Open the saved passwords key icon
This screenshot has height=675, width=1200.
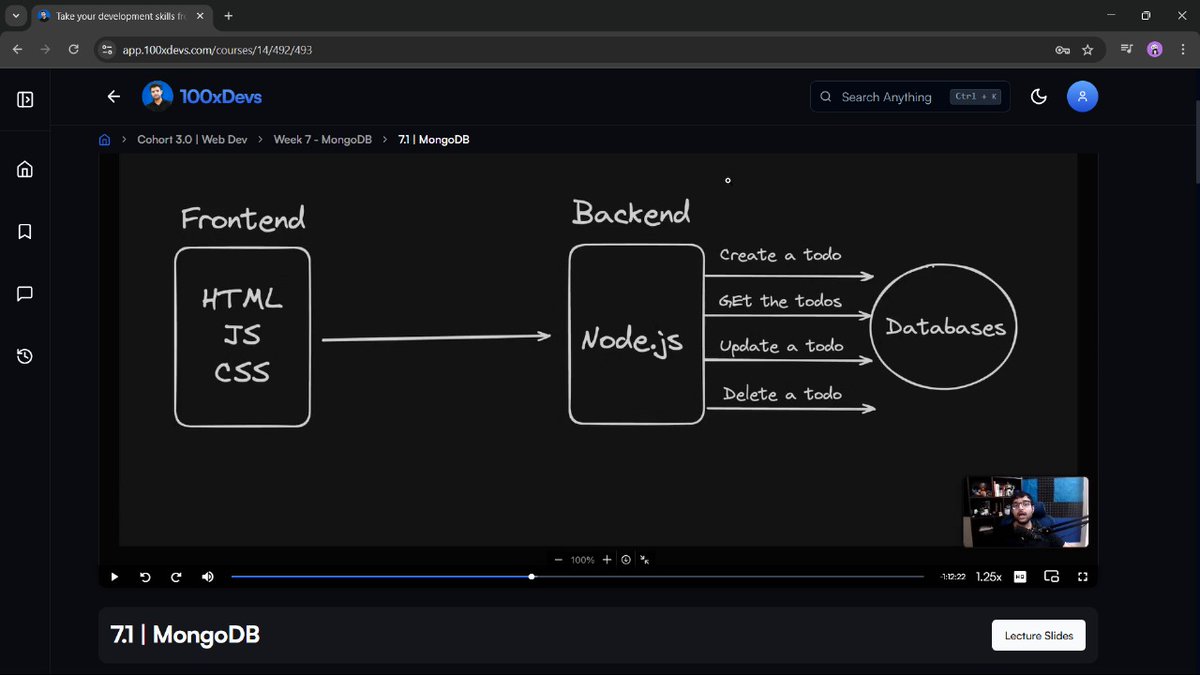[1063, 49]
